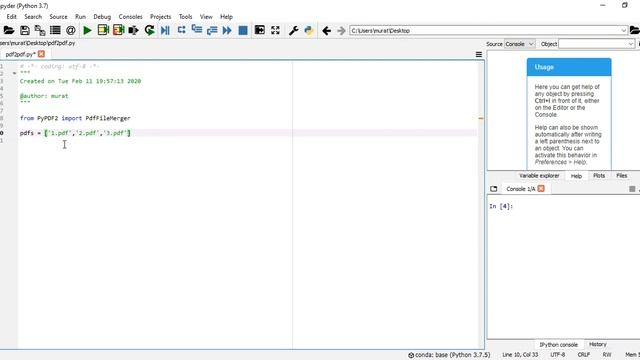Run current cell
The image size is (640, 360).
[x=103, y=30]
